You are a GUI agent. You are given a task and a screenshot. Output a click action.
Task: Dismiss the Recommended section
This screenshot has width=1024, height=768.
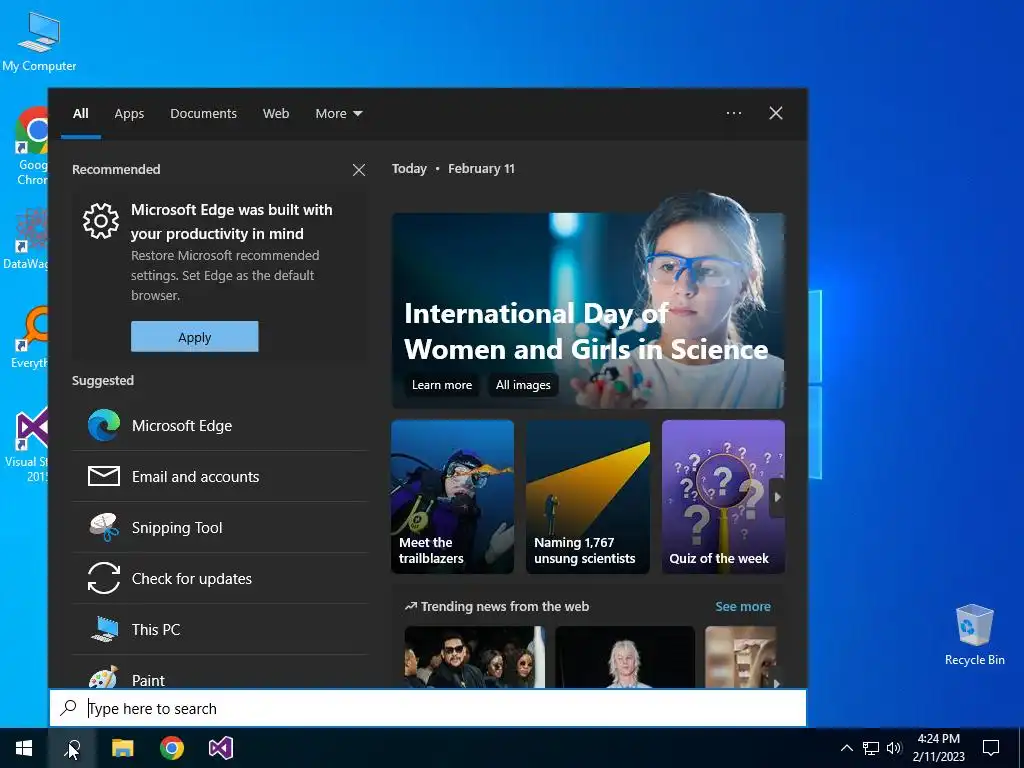tap(359, 170)
